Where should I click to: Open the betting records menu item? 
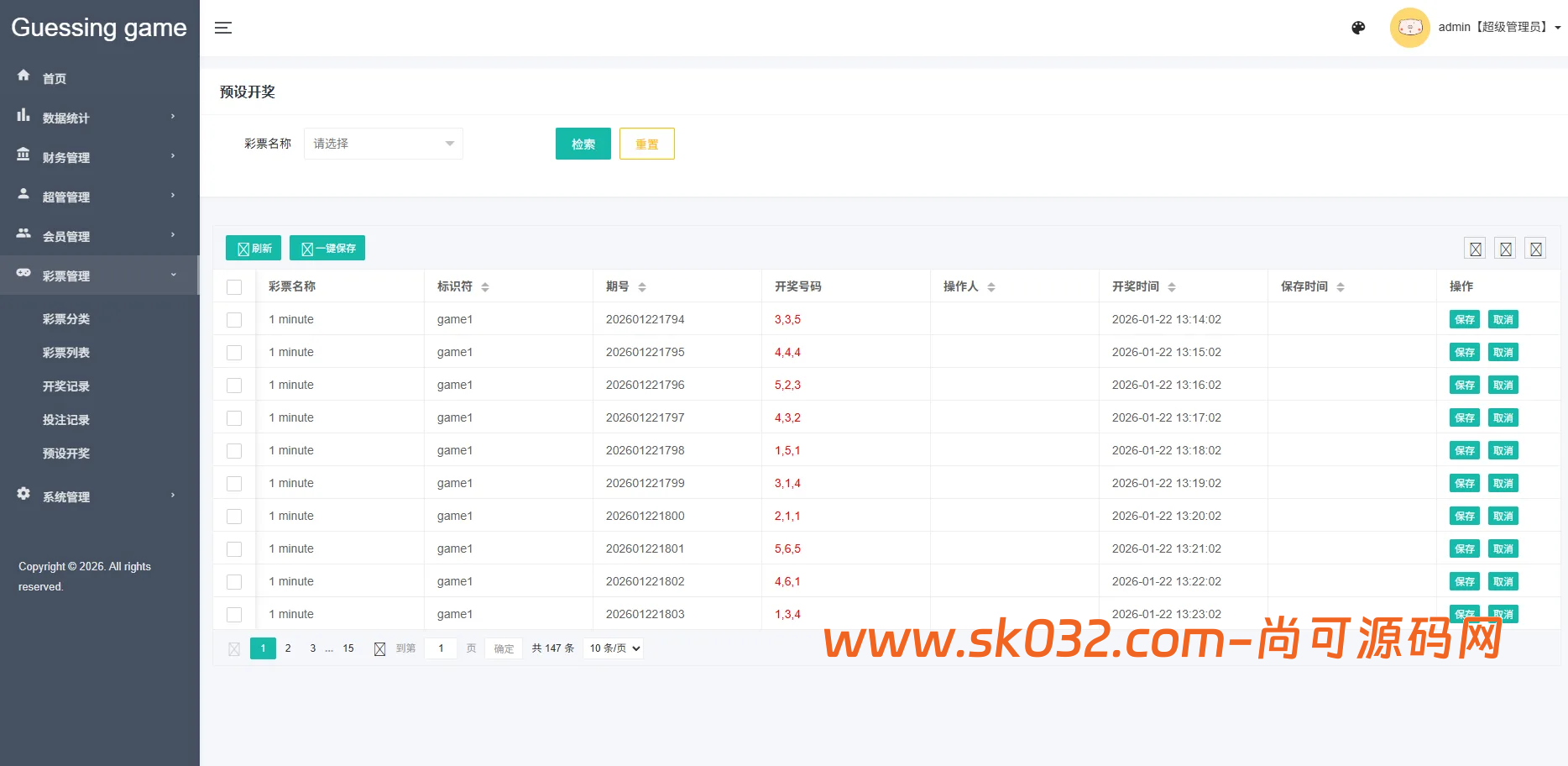(66, 420)
